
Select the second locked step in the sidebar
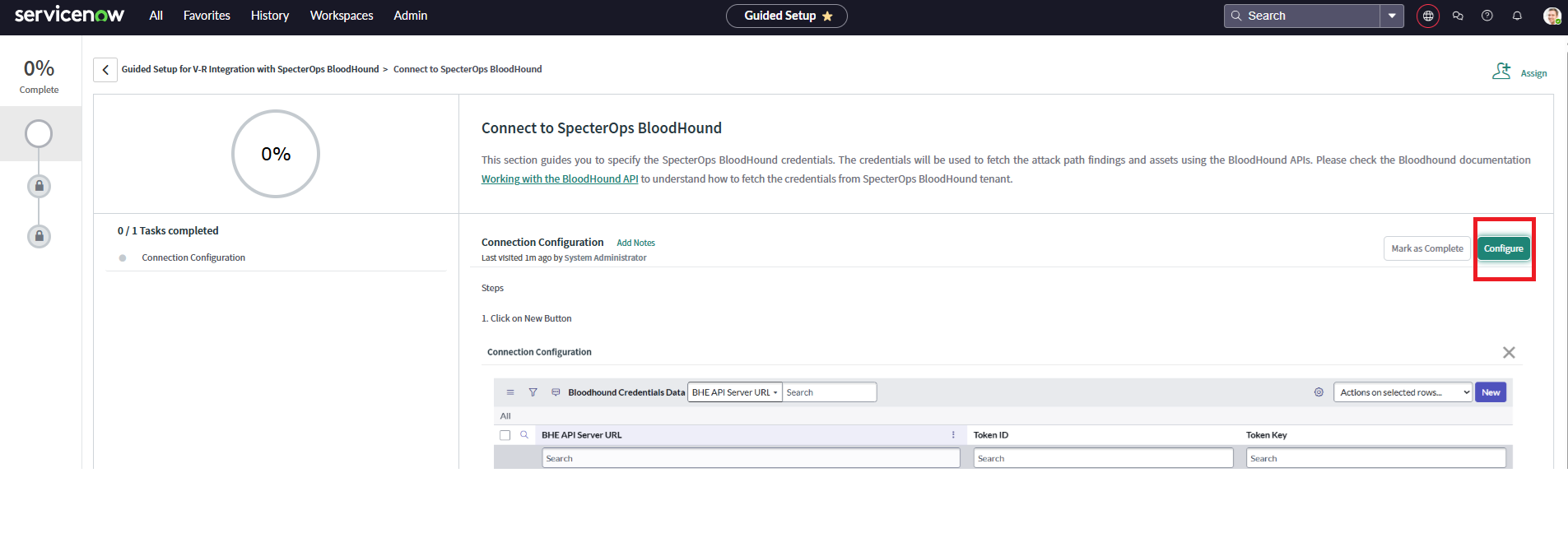tap(39, 186)
